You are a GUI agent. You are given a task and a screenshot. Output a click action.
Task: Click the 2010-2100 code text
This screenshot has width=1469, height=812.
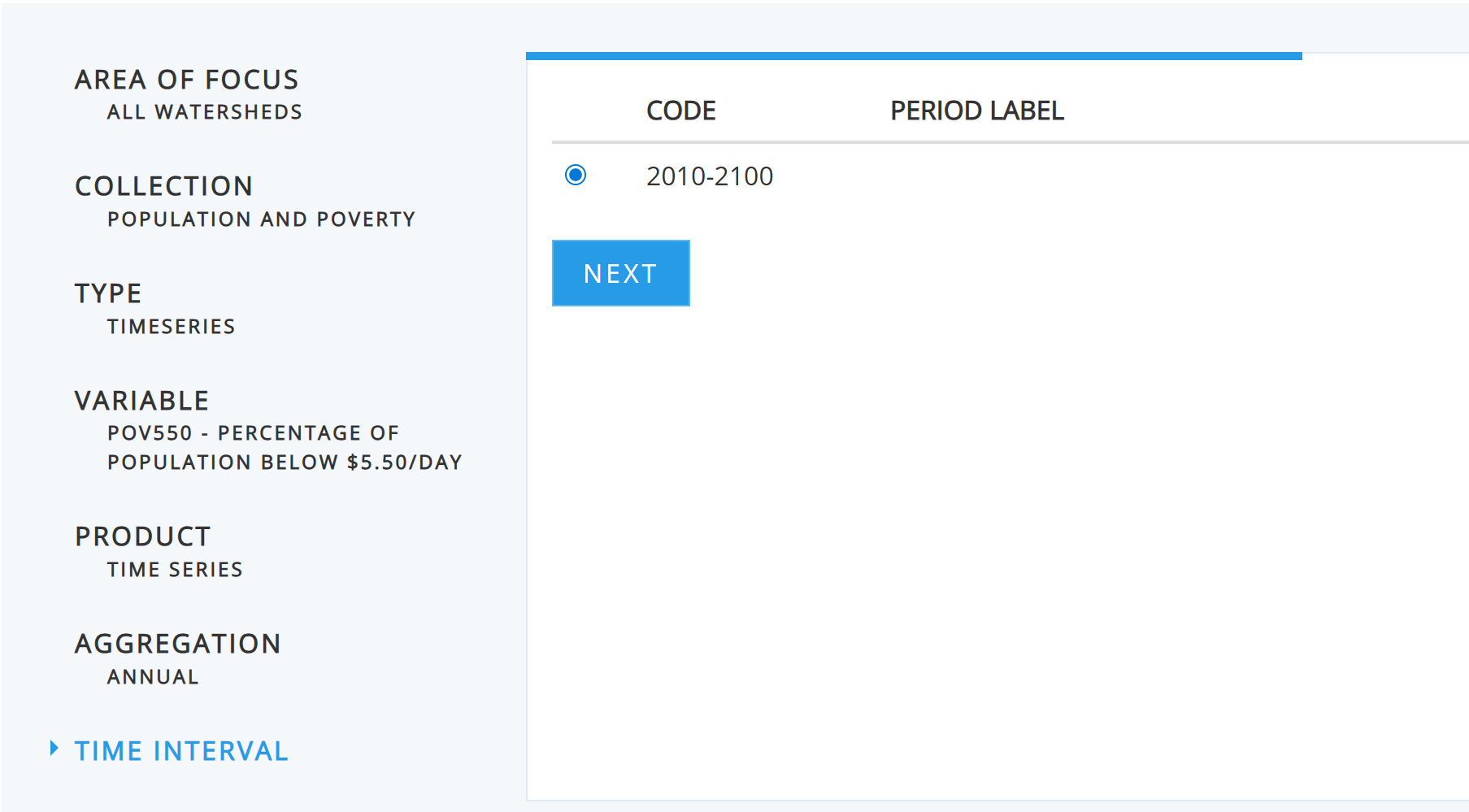[x=709, y=176]
